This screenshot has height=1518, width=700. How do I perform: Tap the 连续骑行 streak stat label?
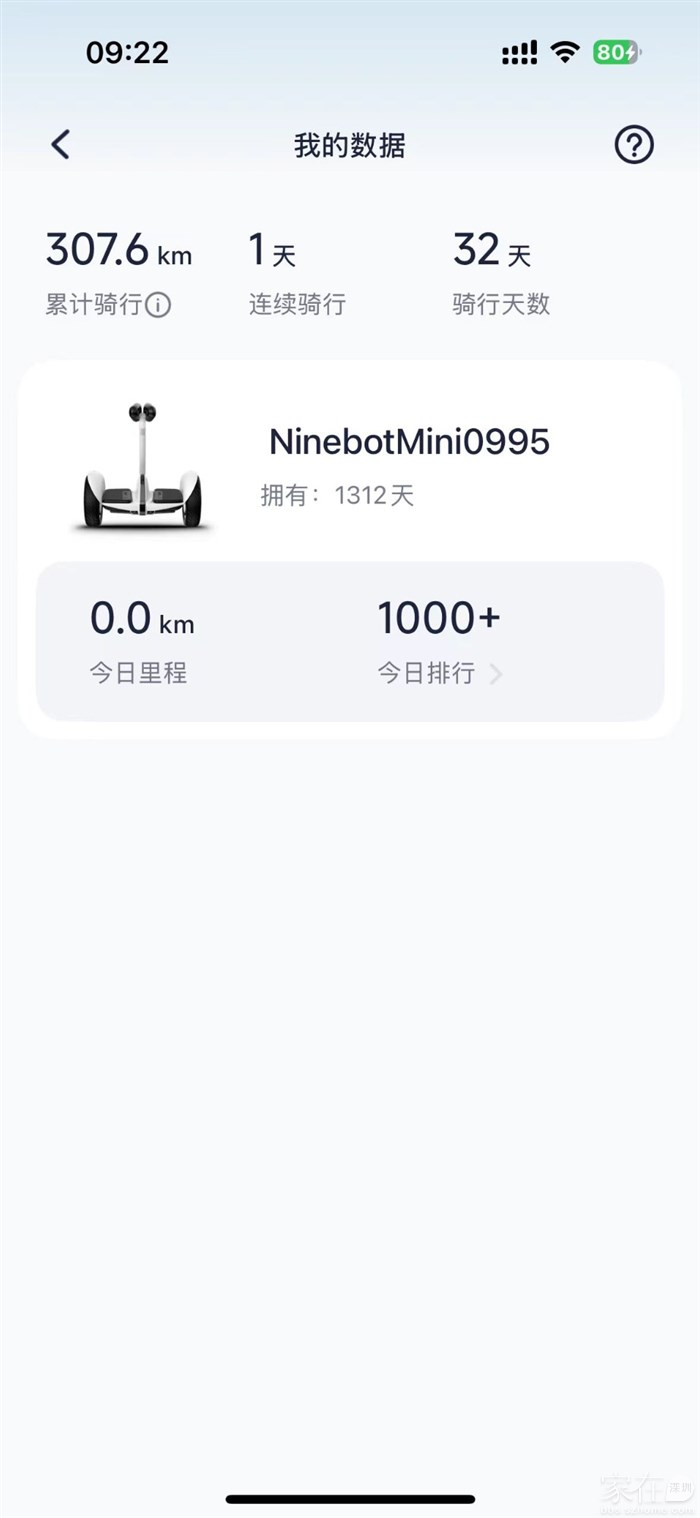(297, 305)
